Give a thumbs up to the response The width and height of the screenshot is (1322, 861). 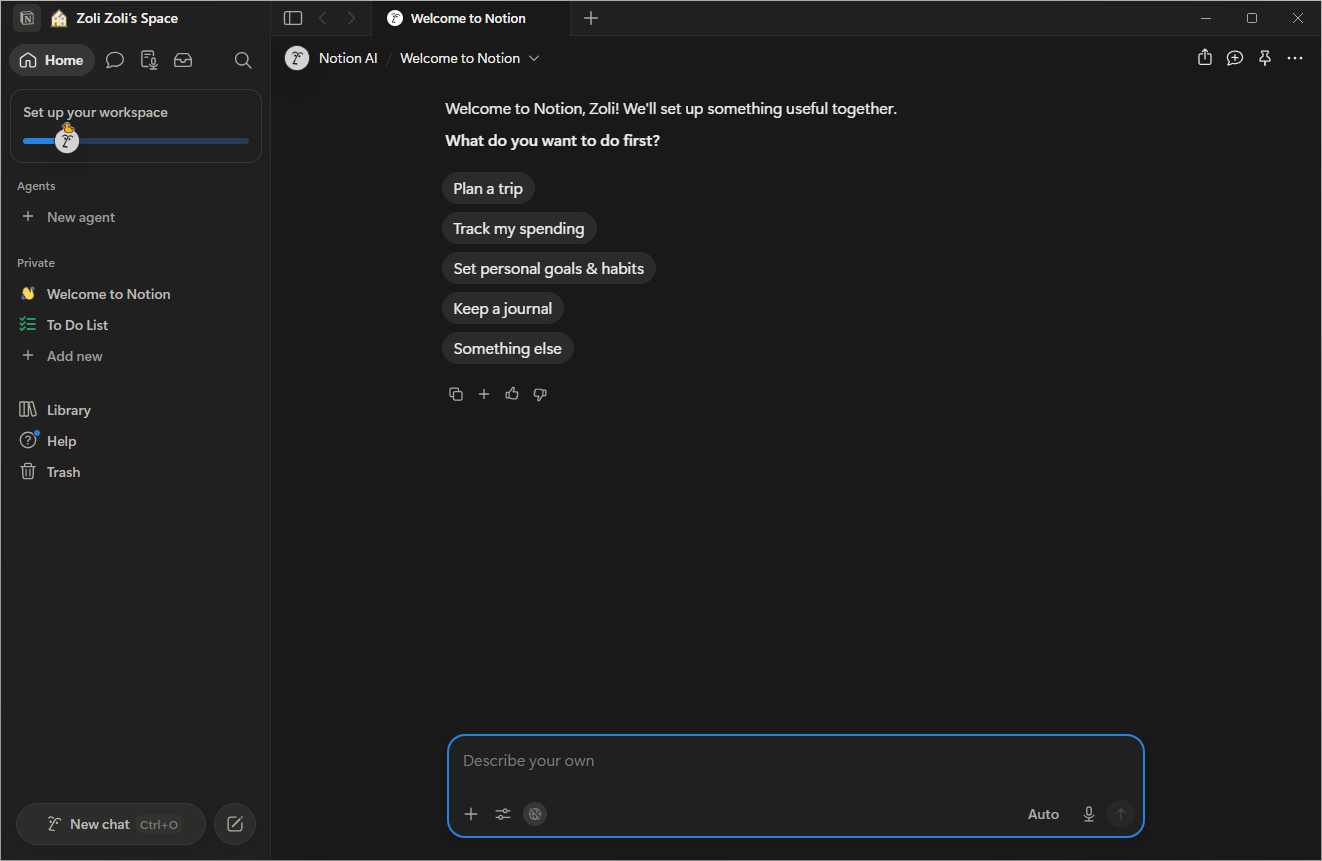pyautogui.click(x=512, y=394)
